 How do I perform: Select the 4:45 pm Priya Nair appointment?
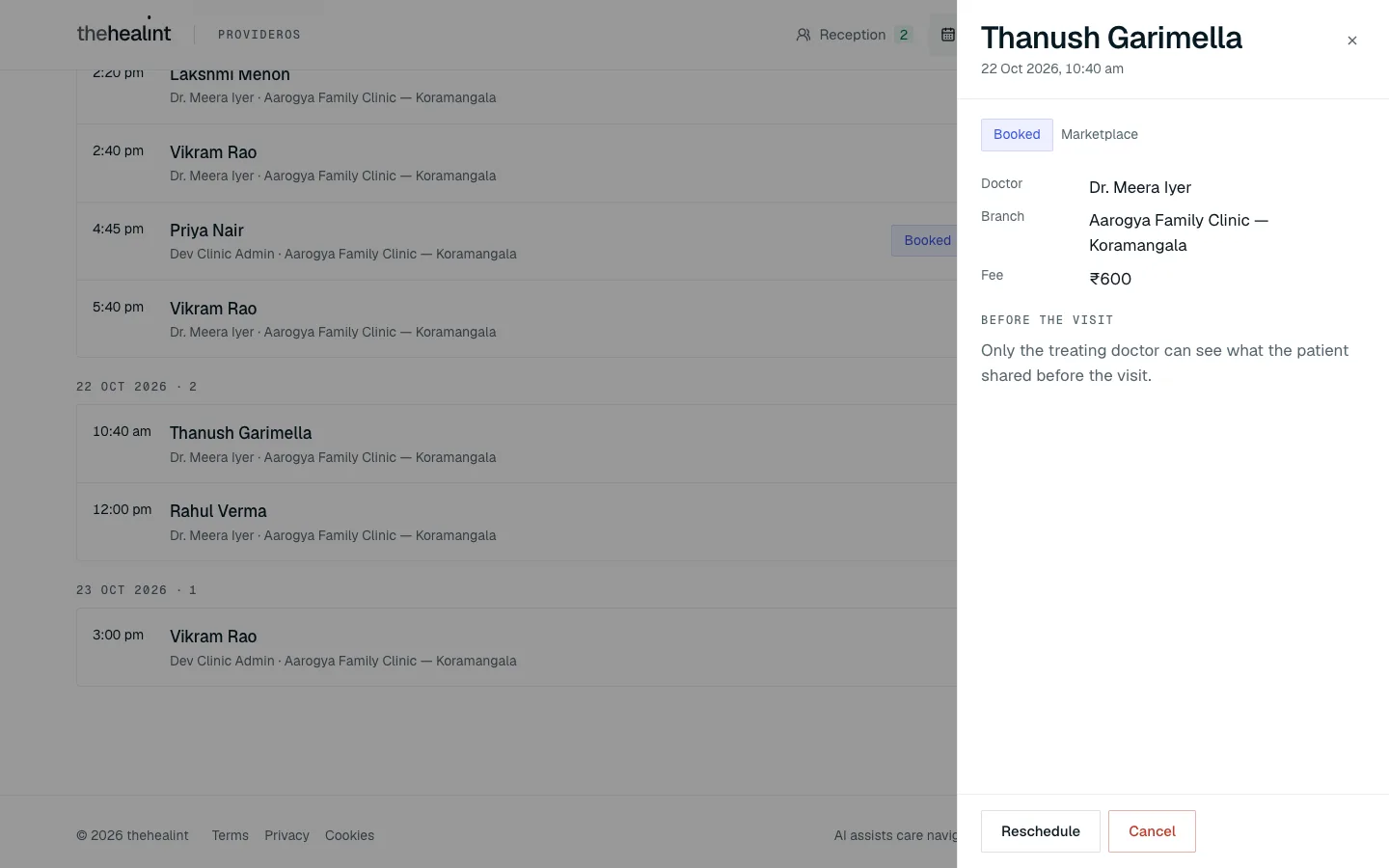point(517,241)
